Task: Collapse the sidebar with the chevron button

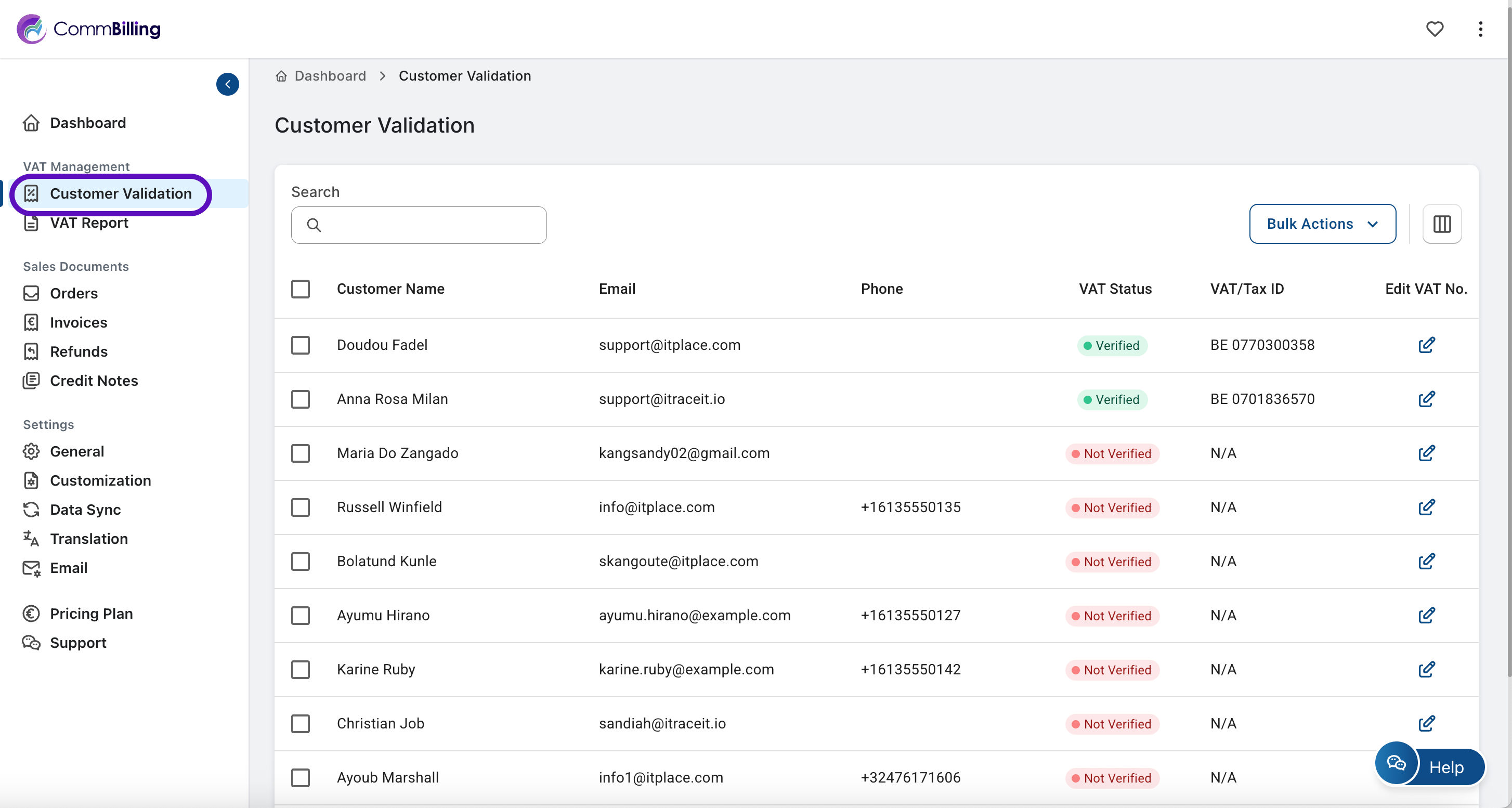Action: [227, 85]
